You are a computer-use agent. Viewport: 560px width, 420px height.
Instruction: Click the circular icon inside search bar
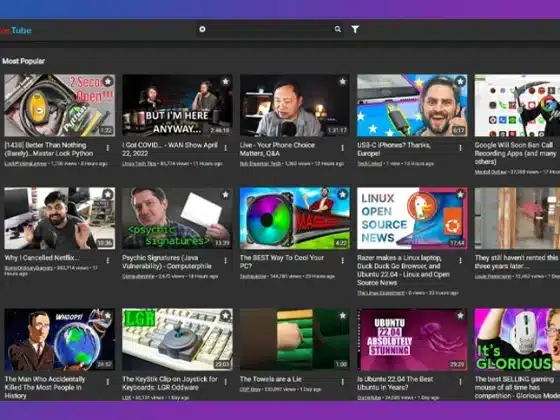coord(202,29)
